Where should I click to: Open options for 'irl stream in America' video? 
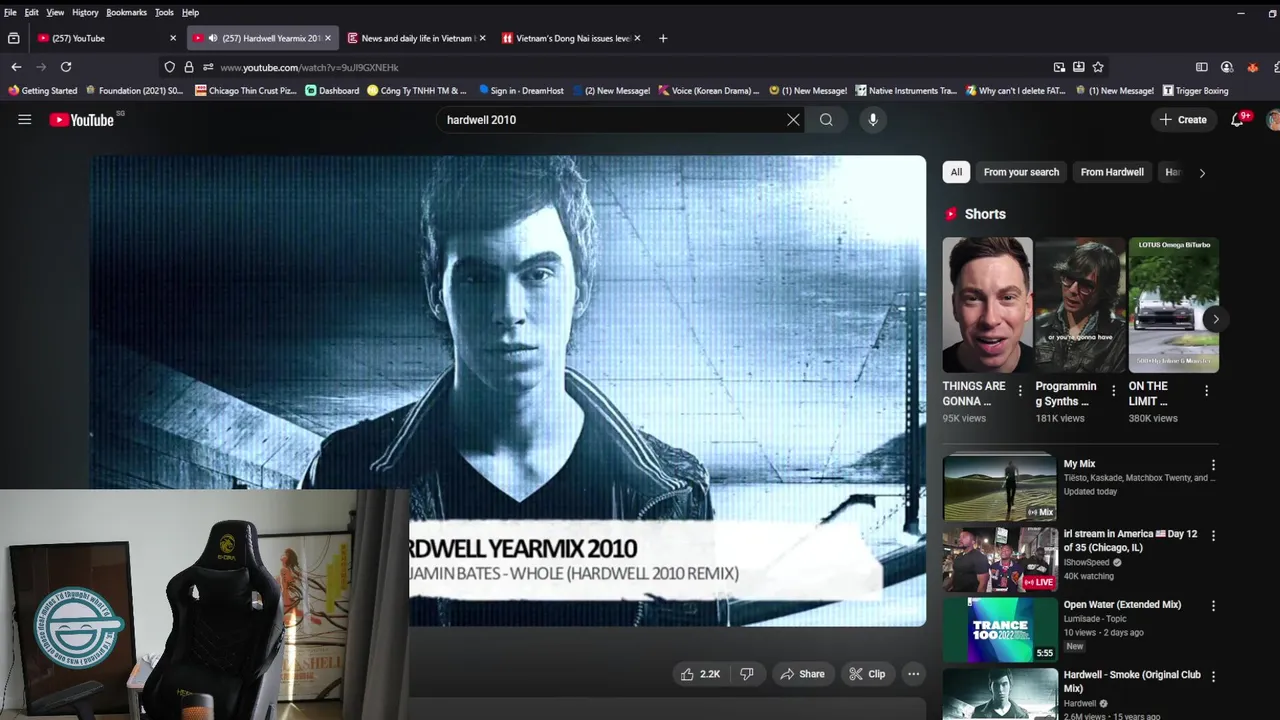(x=1213, y=536)
